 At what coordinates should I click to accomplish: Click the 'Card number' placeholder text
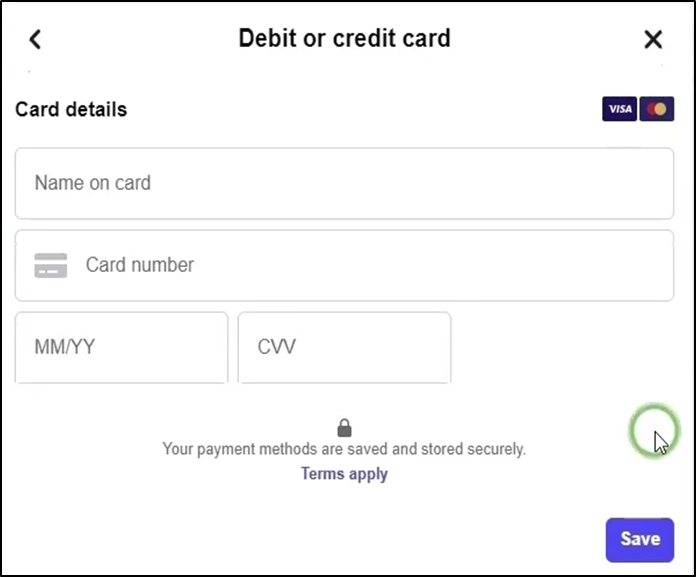coord(140,265)
